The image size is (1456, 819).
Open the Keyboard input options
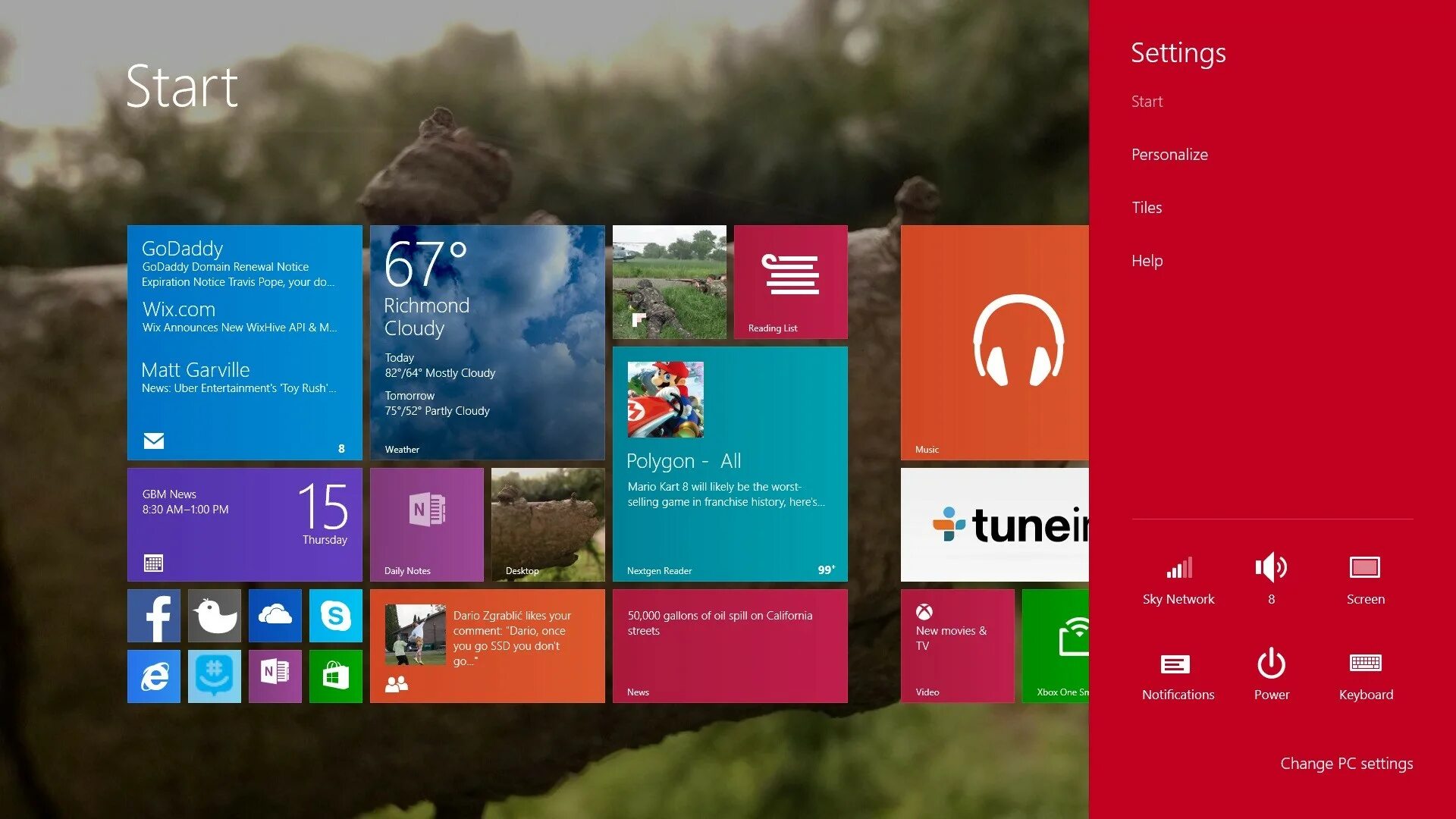(1366, 676)
